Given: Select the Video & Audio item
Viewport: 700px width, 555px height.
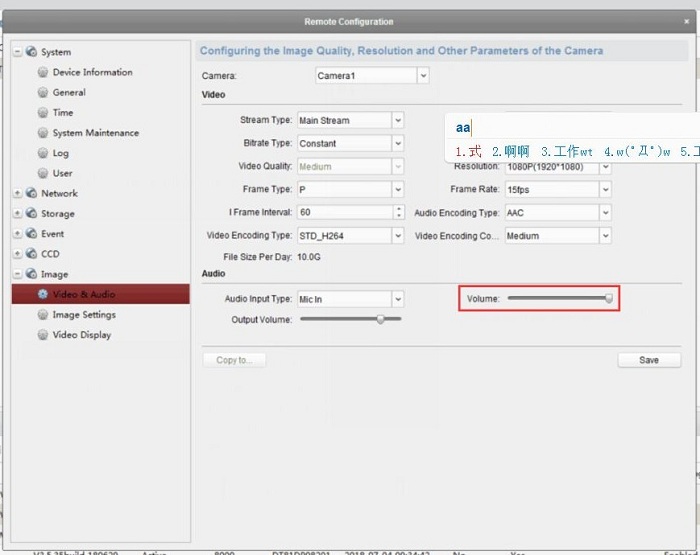Looking at the screenshot, I should click(x=101, y=294).
